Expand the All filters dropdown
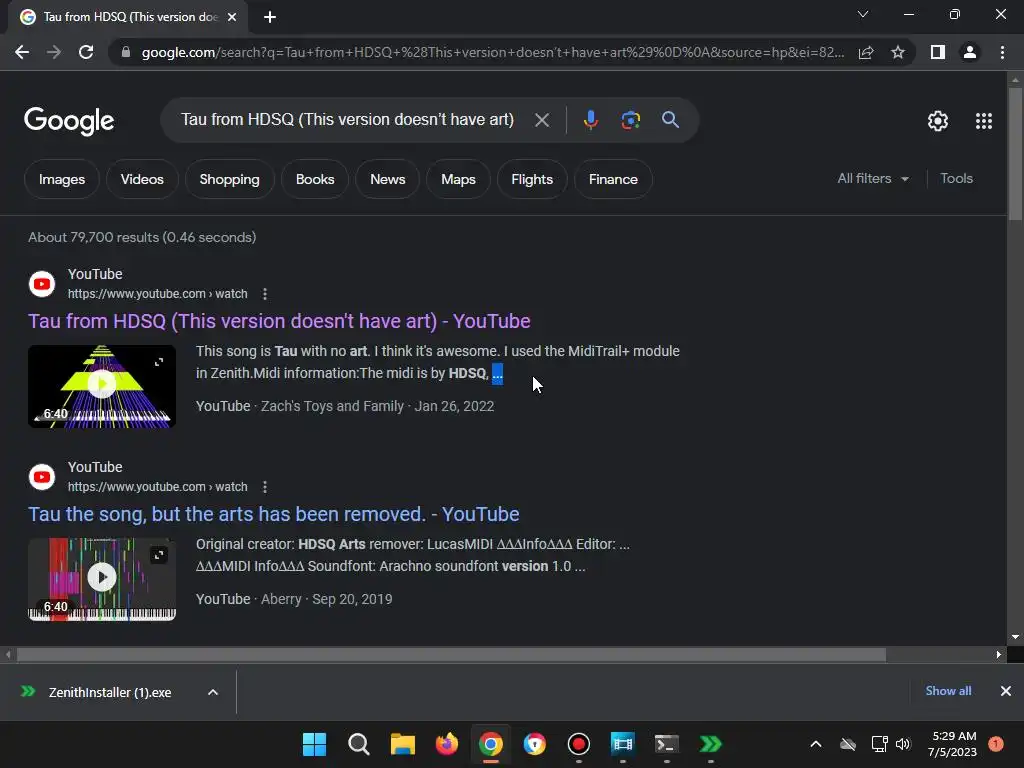 click(872, 178)
